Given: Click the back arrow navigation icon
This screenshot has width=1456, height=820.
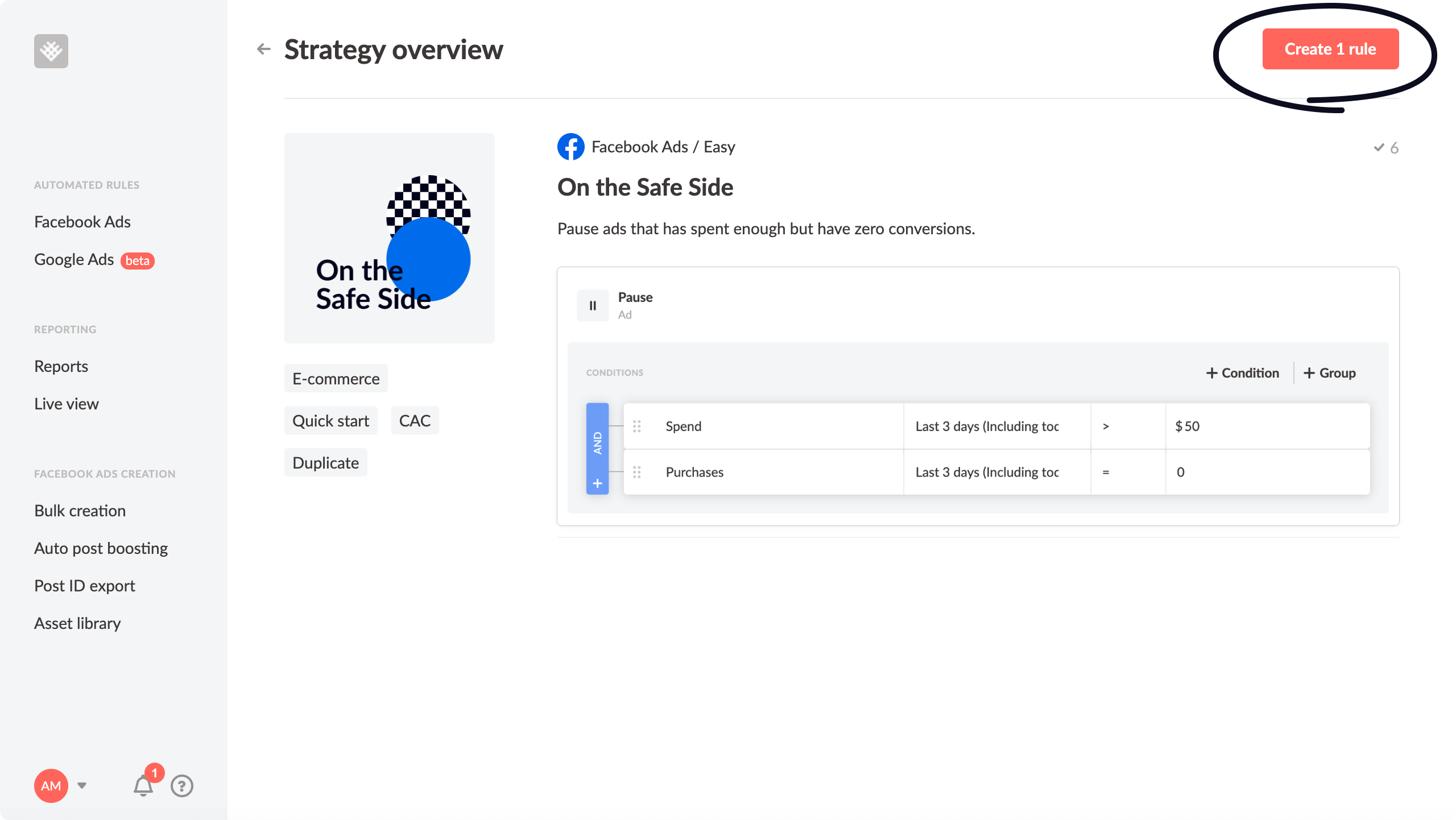Looking at the screenshot, I should (x=263, y=49).
